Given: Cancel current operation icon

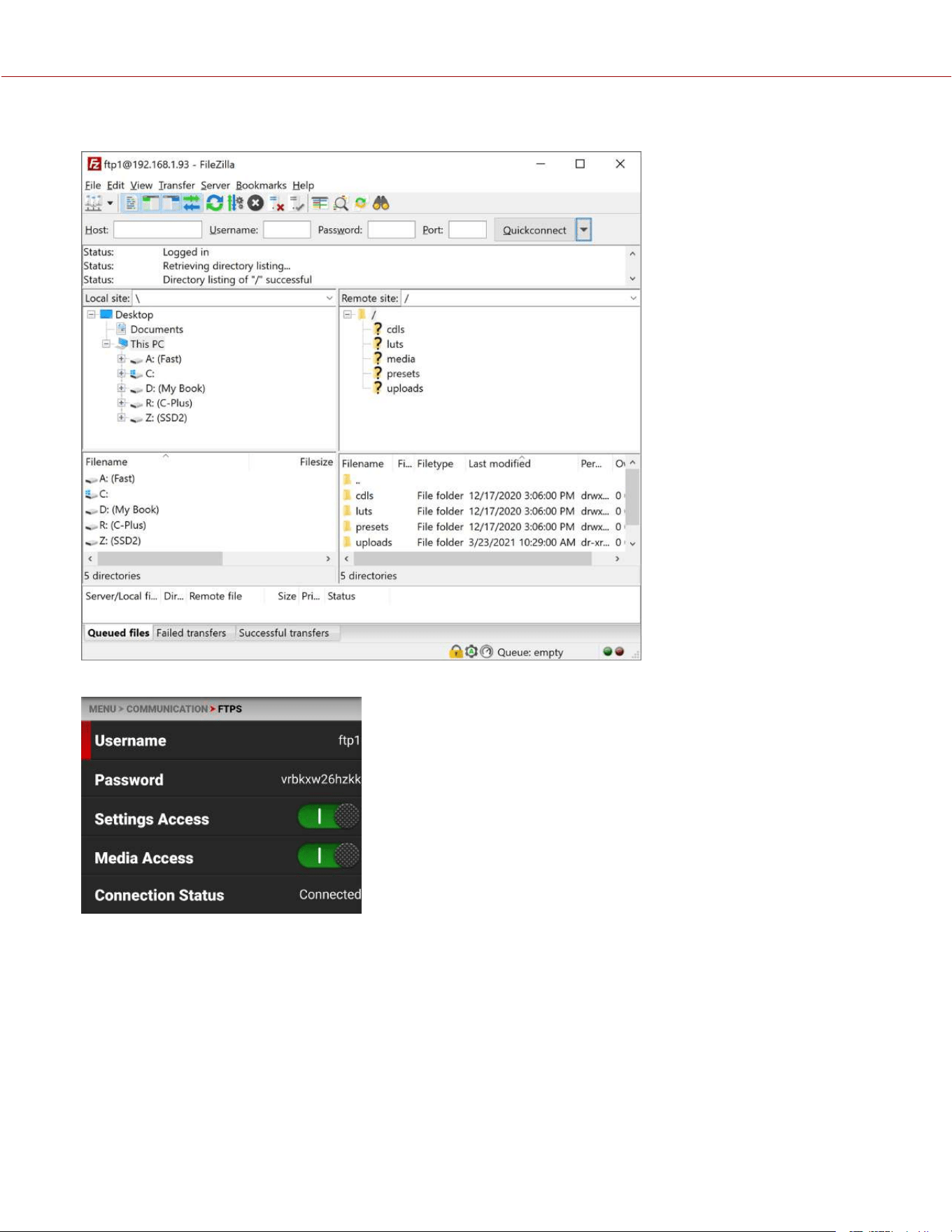Looking at the screenshot, I should (255, 204).
